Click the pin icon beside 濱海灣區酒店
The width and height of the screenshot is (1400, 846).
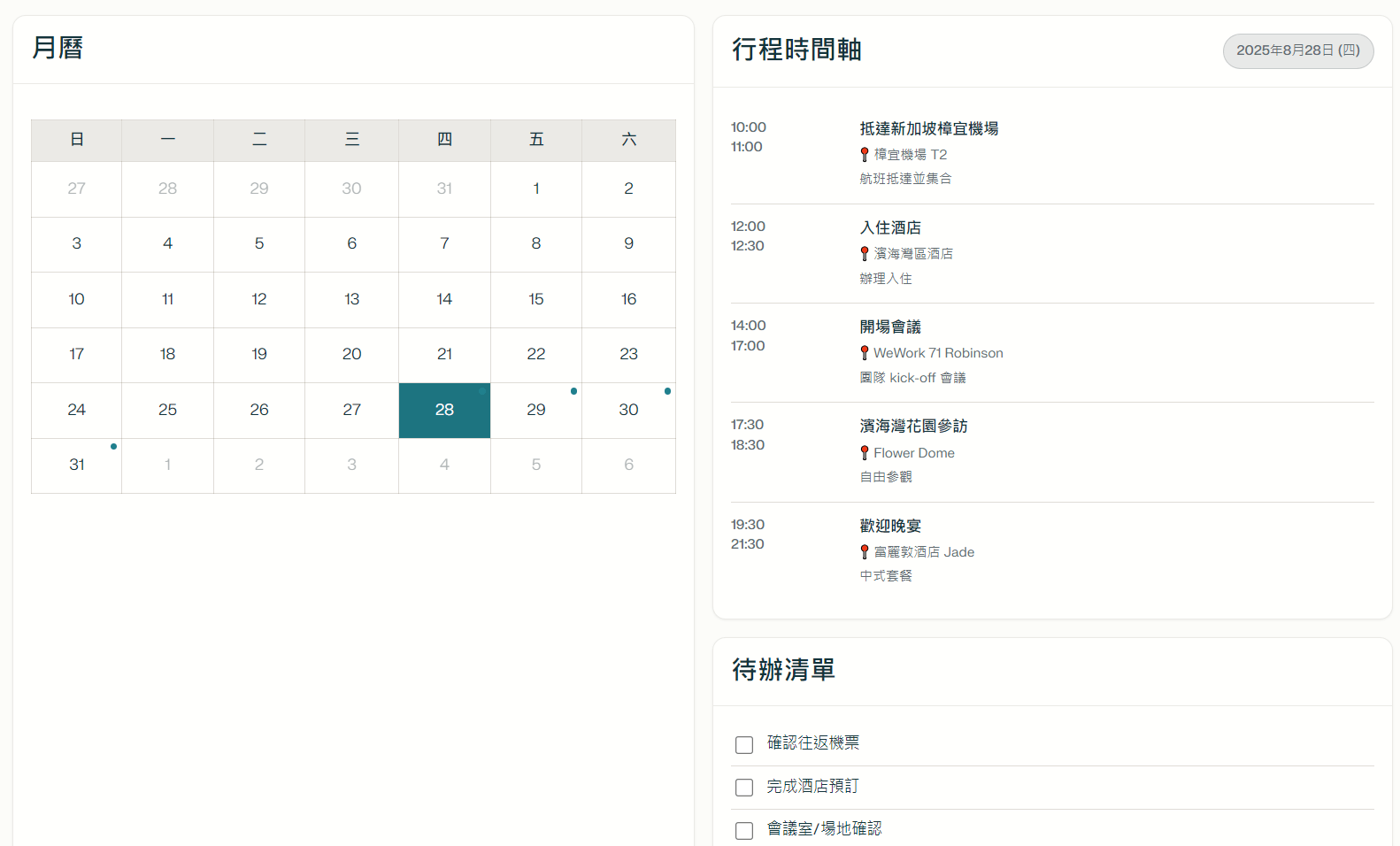point(865,254)
